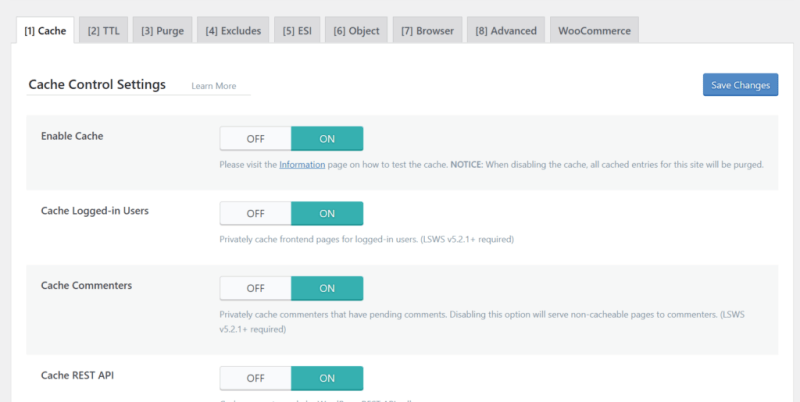
Task: Follow the Information page link
Action: point(302,165)
